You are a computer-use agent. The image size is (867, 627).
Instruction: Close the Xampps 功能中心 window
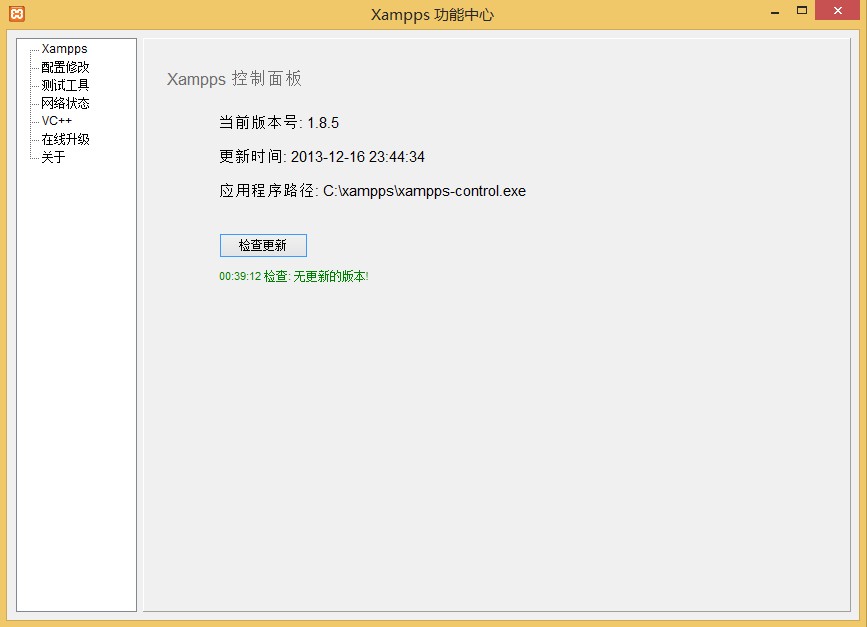point(837,11)
